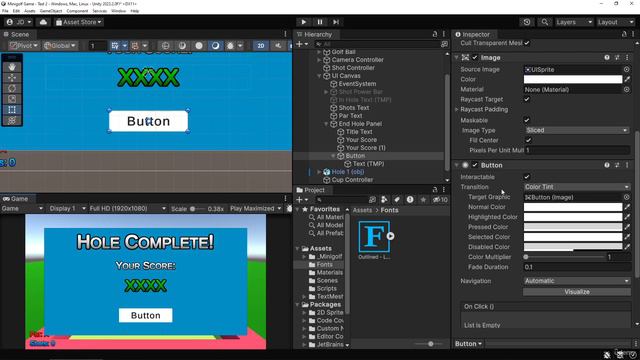Pause the game with the Pause button
Viewport: 640px width, 360px height.
(320, 22)
